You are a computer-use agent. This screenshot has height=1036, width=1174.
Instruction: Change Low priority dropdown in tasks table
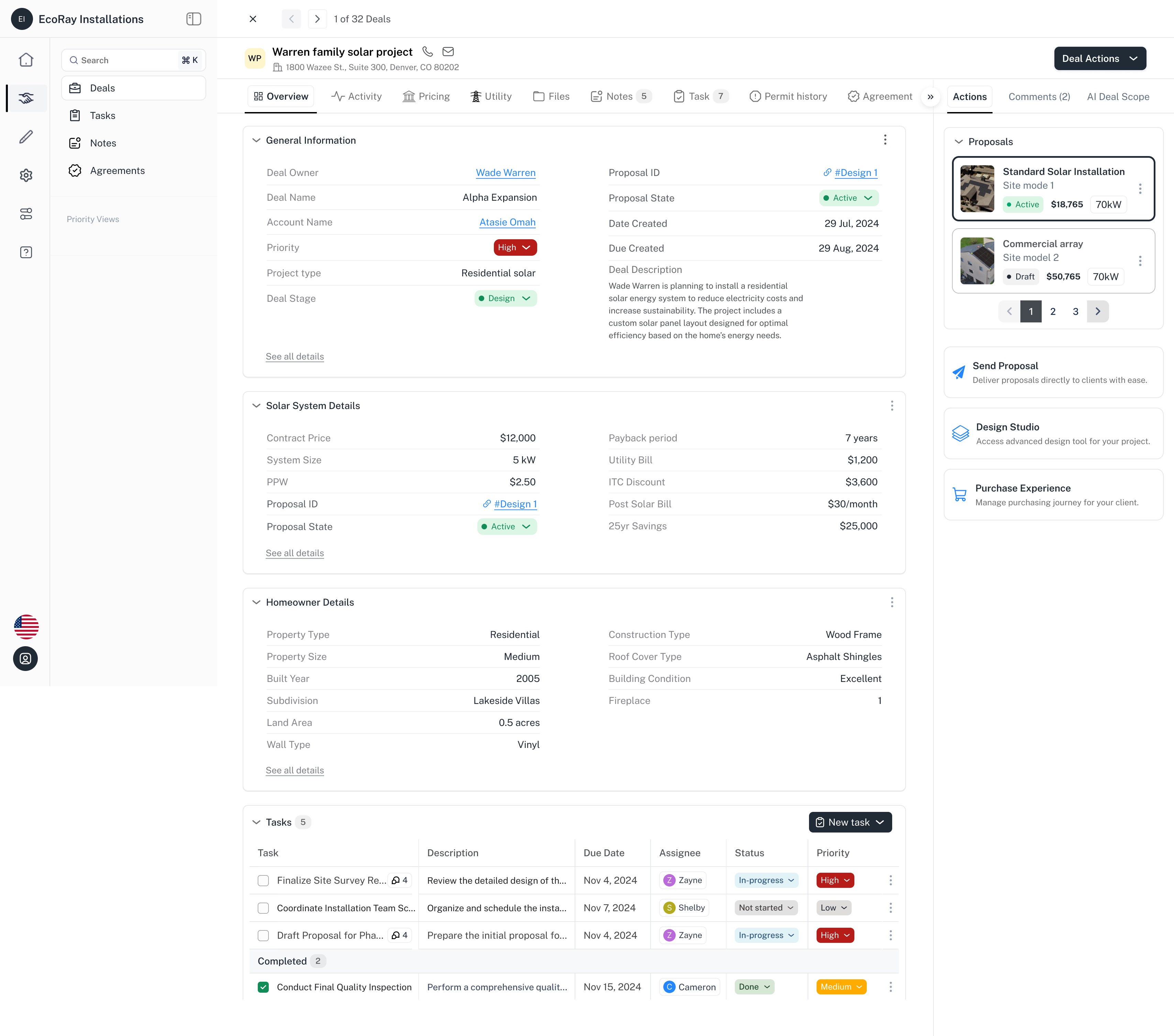(834, 908)
